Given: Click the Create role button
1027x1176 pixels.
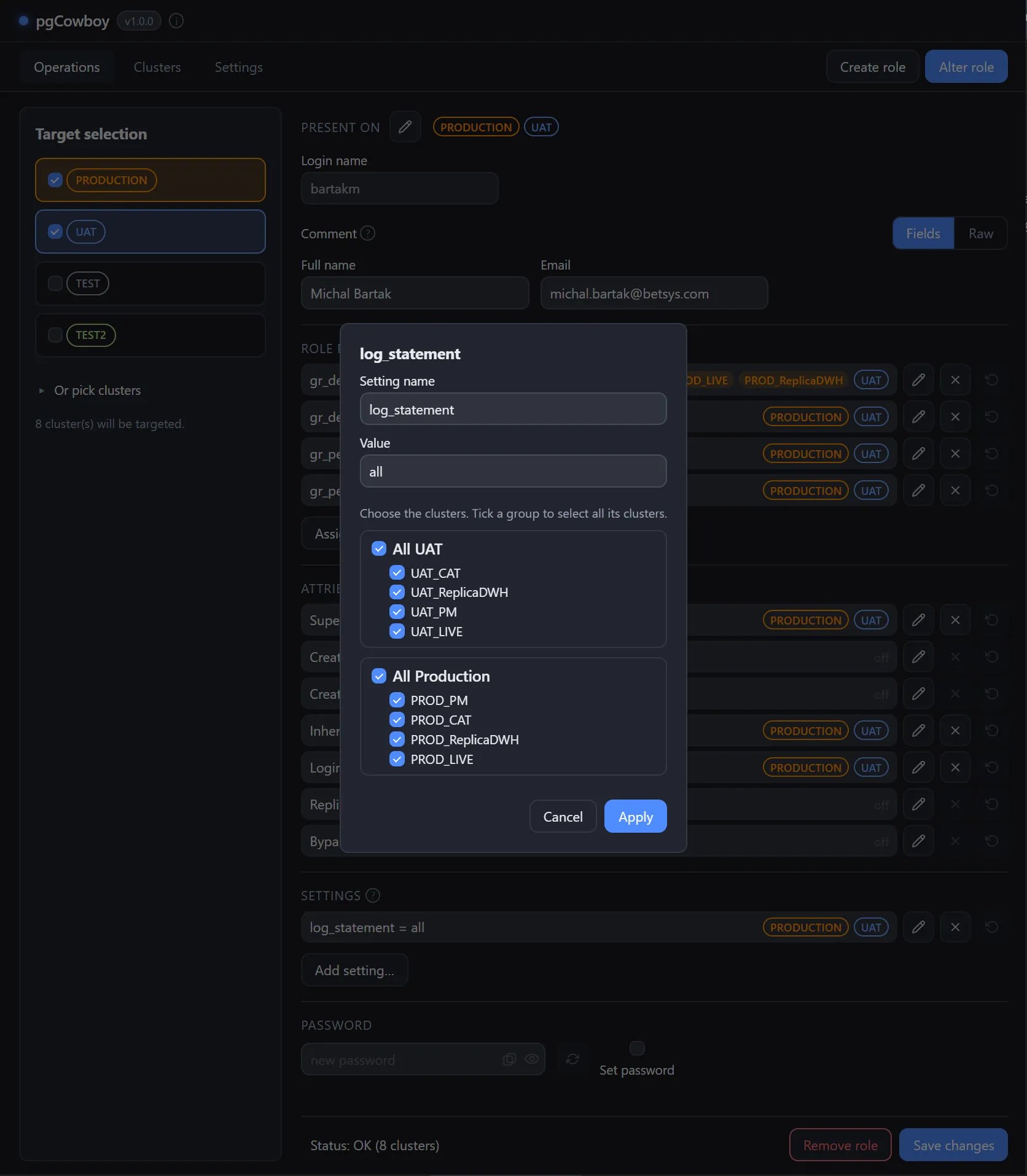Looking at the screenshot, I should pos(873,67).
